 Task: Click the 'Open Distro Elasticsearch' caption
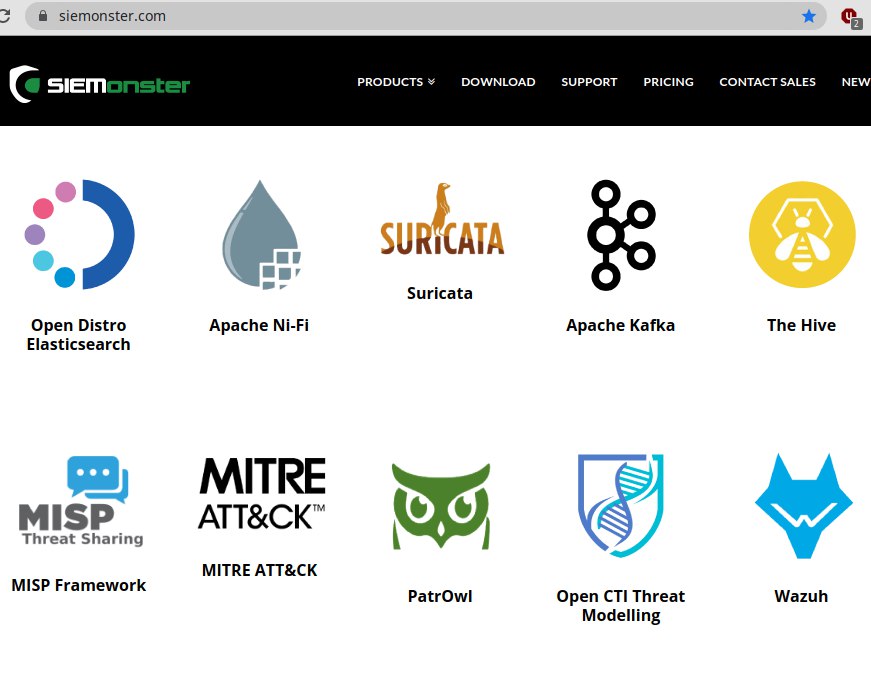78,335
